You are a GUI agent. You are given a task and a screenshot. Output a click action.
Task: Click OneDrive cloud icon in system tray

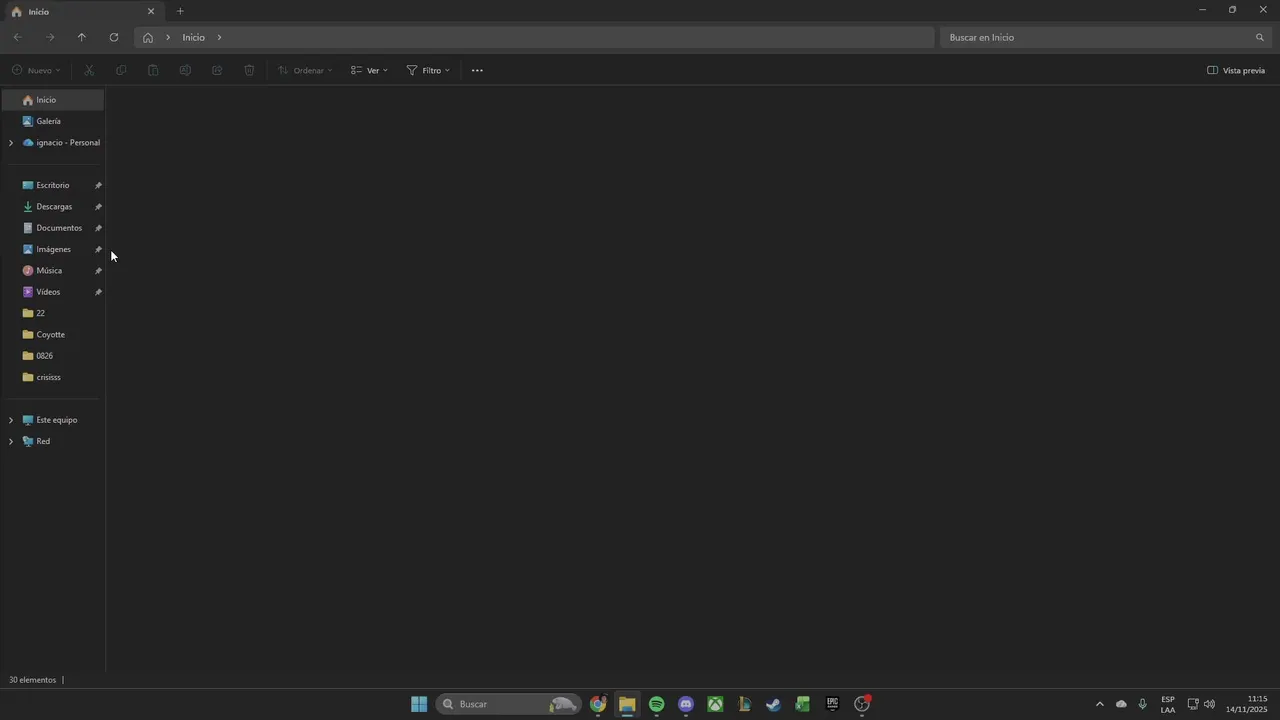coord(1121,704)
